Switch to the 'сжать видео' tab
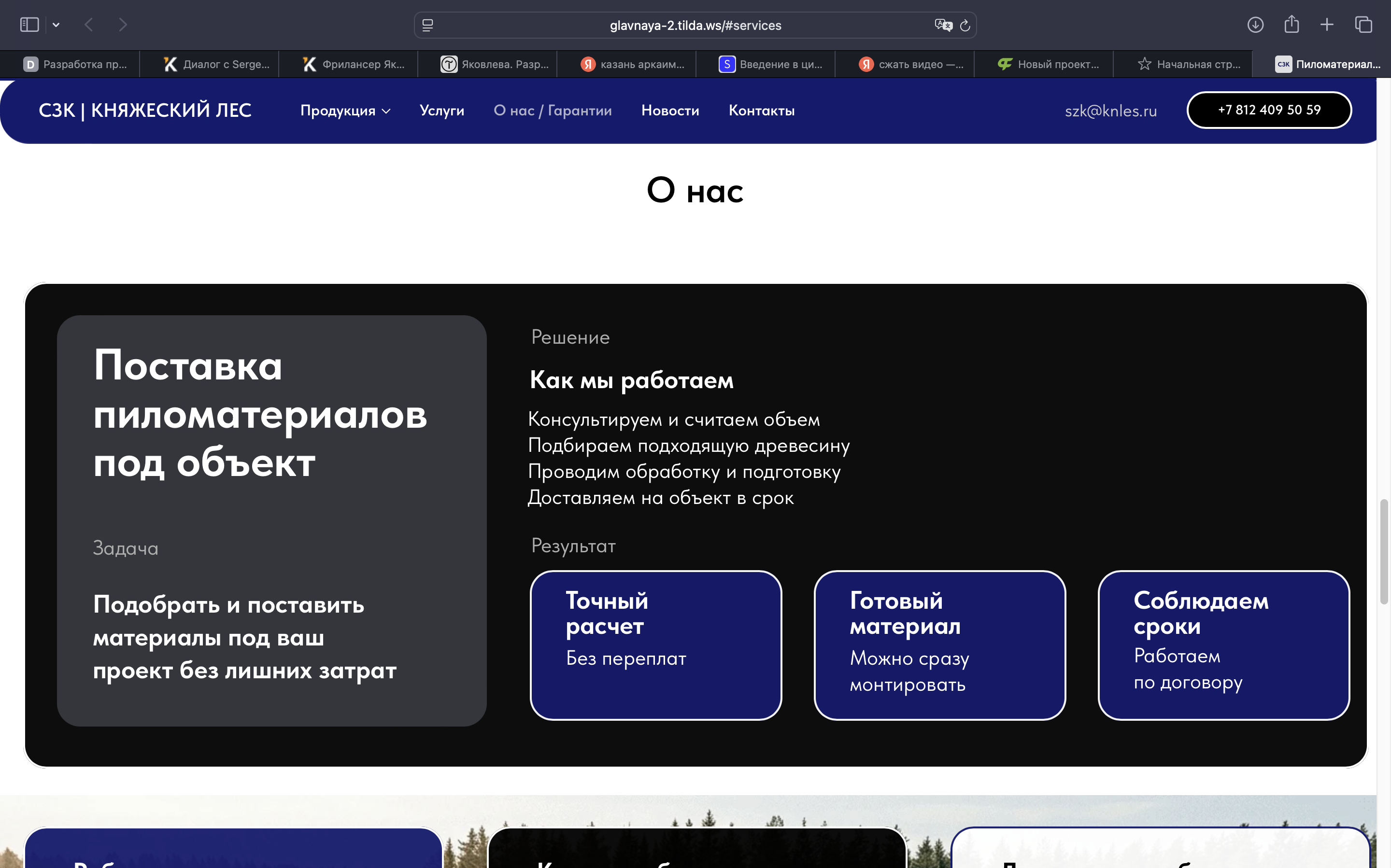This screenshot has height=868, width=1391. coord(904,64)
